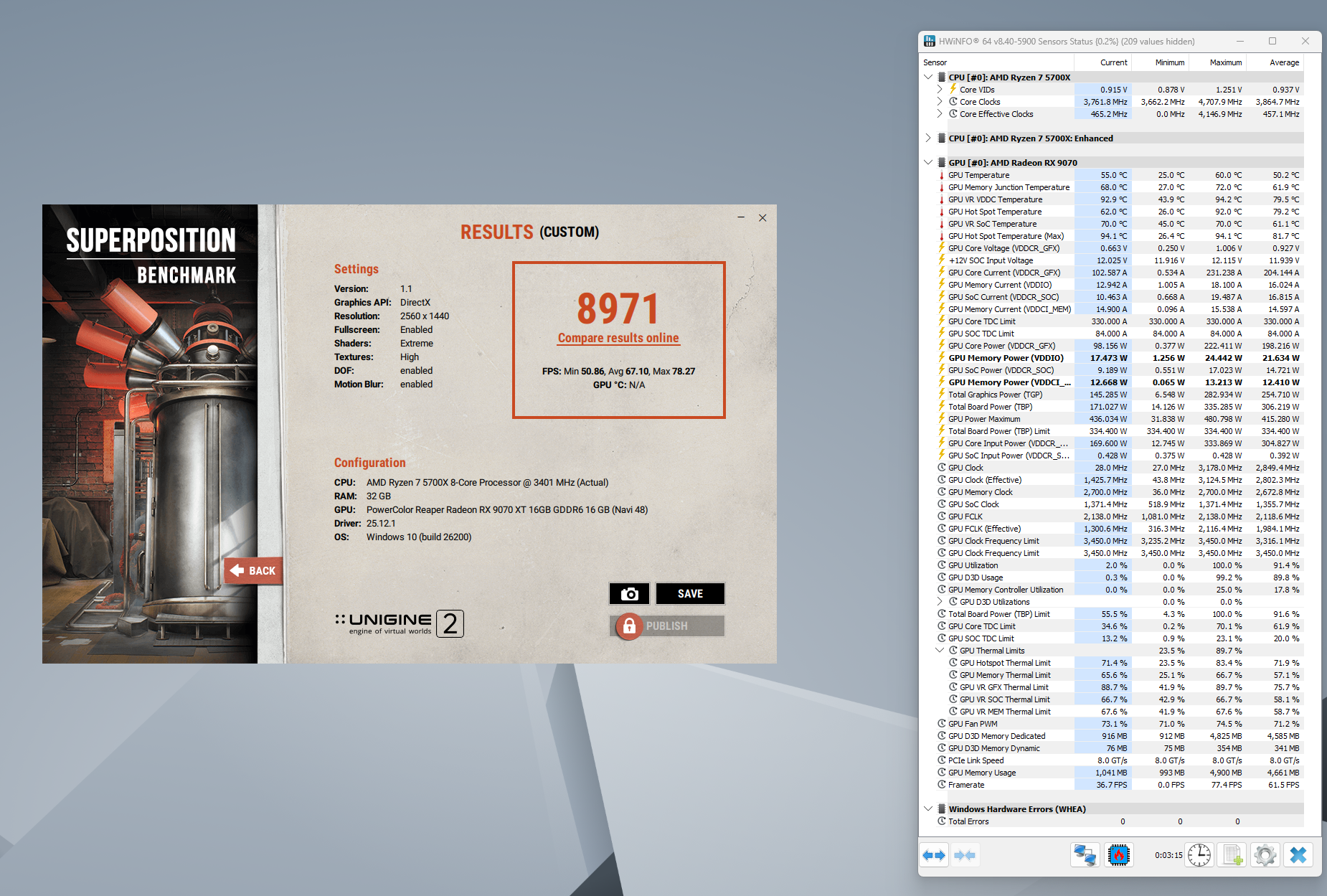Open the Compare results online link
The image size is (1327, 896).
click(618, 338)
